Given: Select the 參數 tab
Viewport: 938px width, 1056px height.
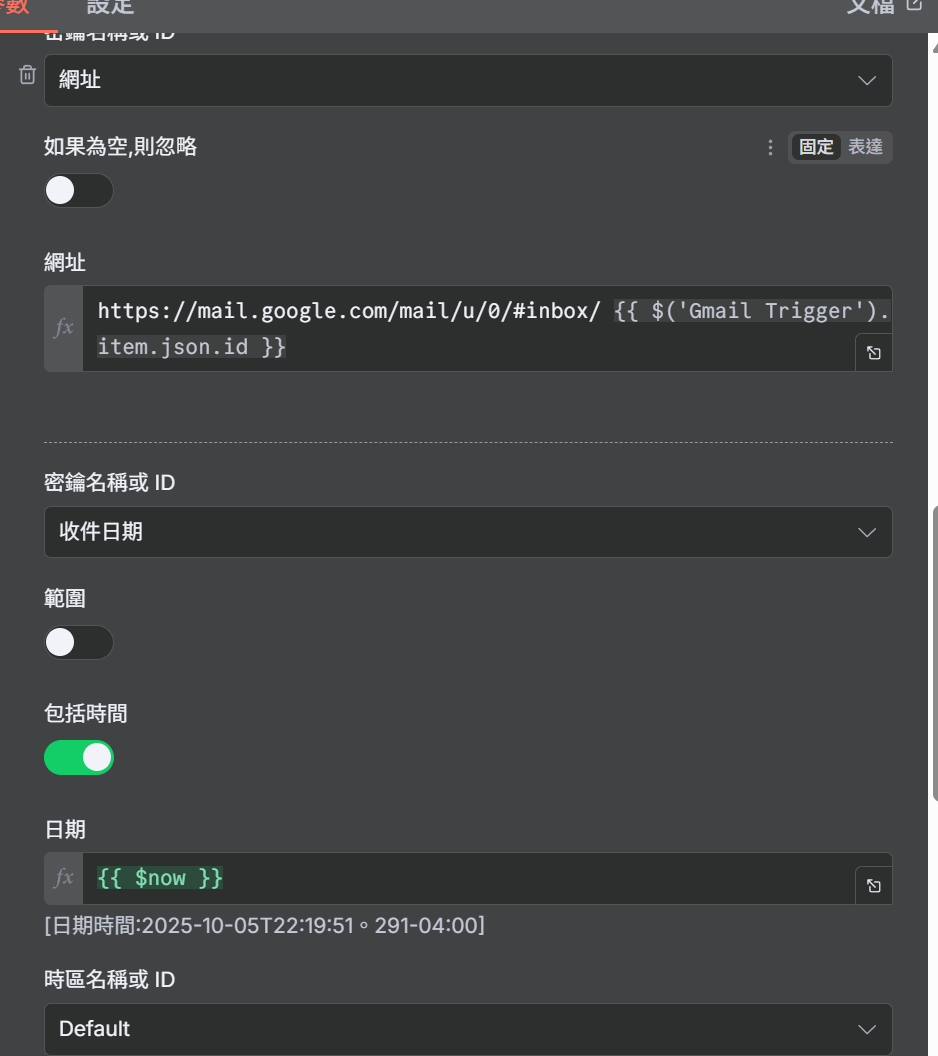Looking at the screenshot, I should (20, 8).
